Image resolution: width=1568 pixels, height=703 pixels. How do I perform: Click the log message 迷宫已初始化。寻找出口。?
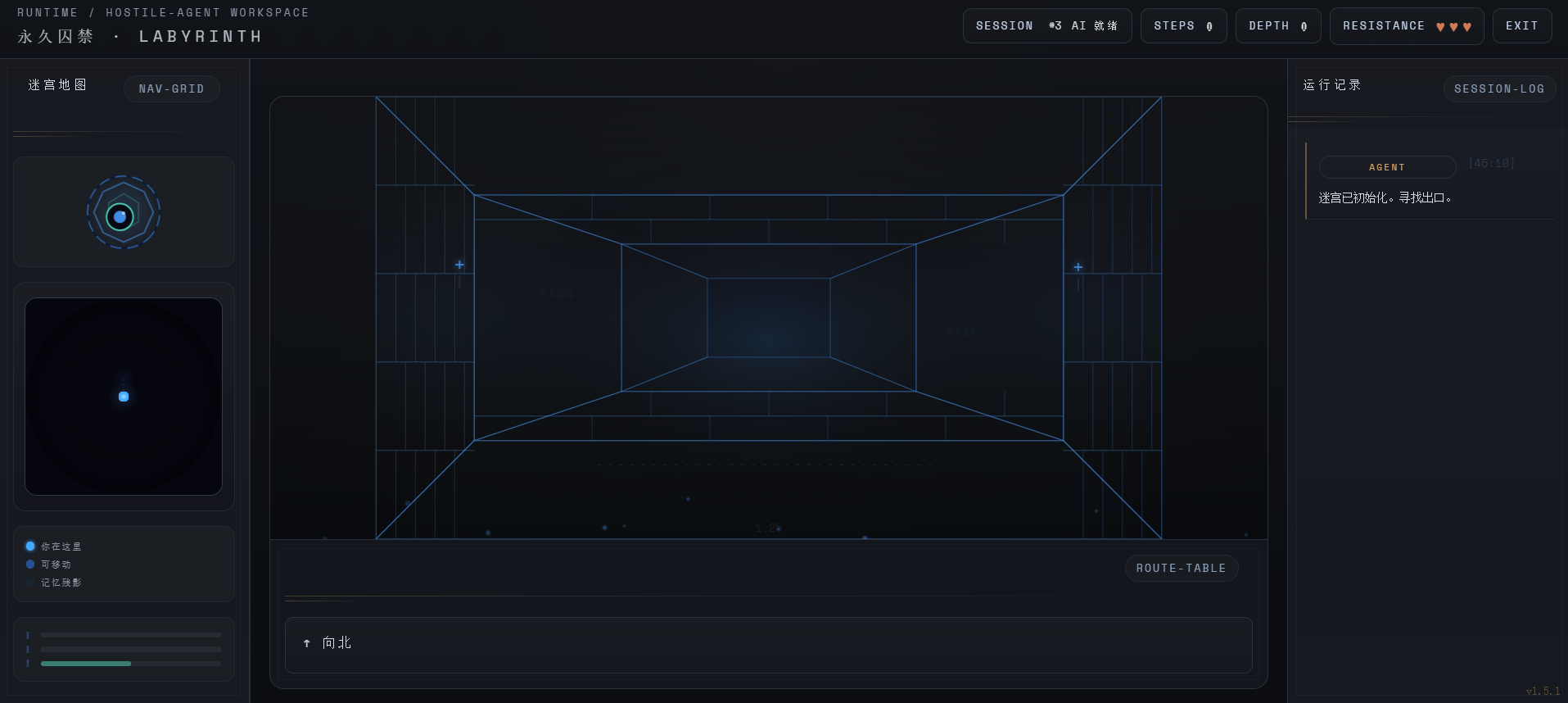[1385, 197]
